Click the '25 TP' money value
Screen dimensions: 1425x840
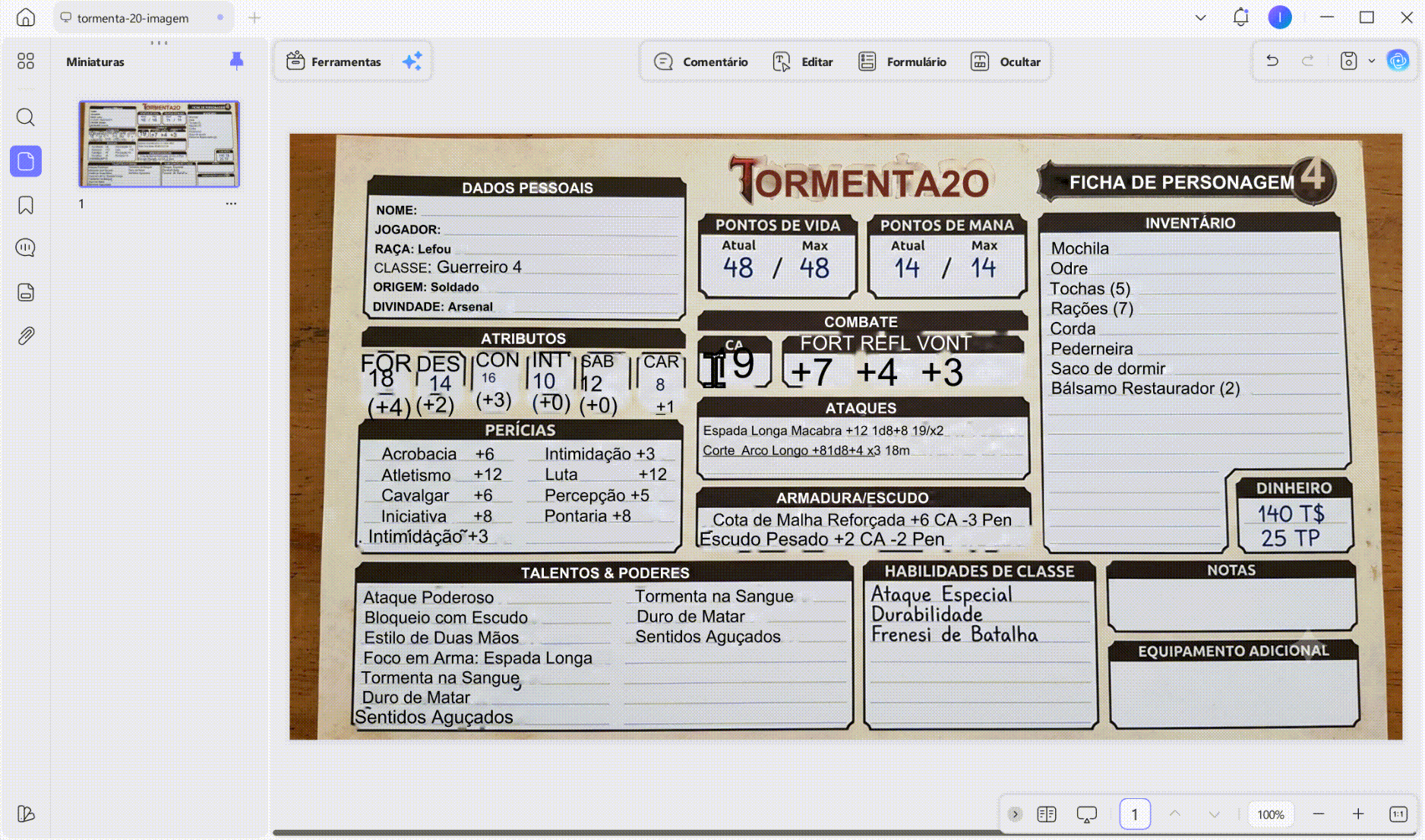coord(1291,538)
